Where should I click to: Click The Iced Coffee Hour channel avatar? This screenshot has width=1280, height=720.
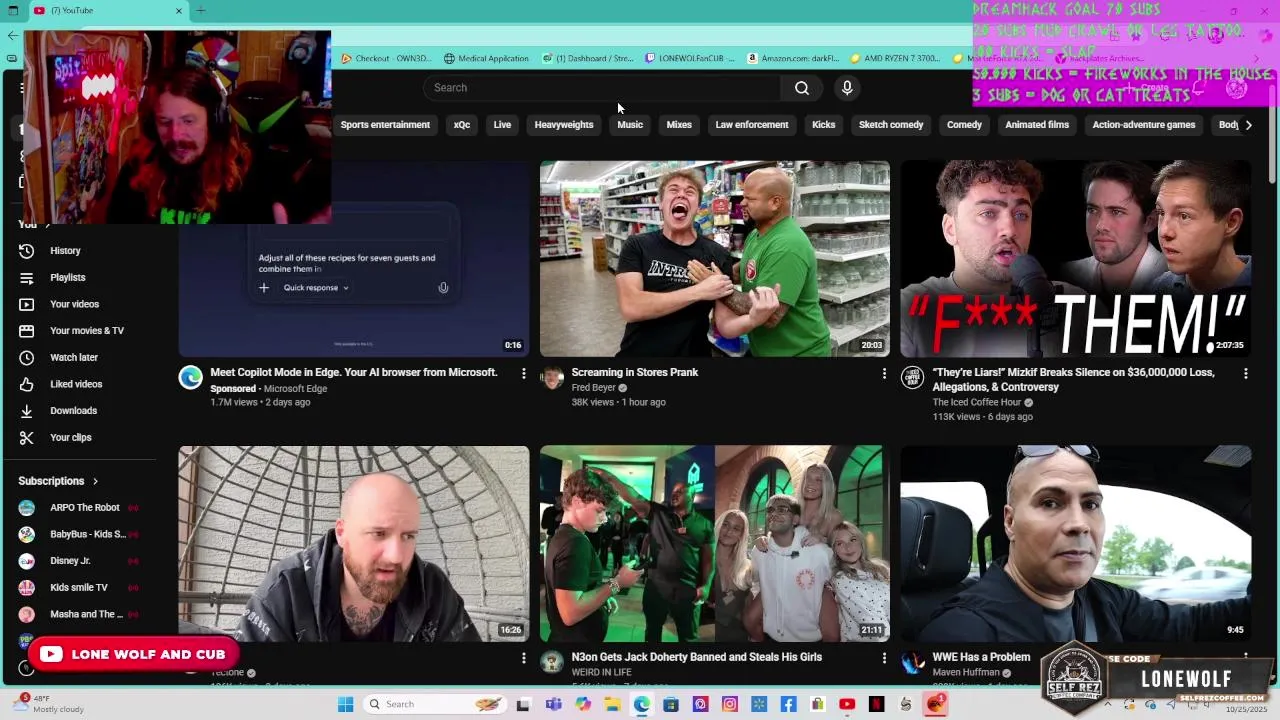912,377
